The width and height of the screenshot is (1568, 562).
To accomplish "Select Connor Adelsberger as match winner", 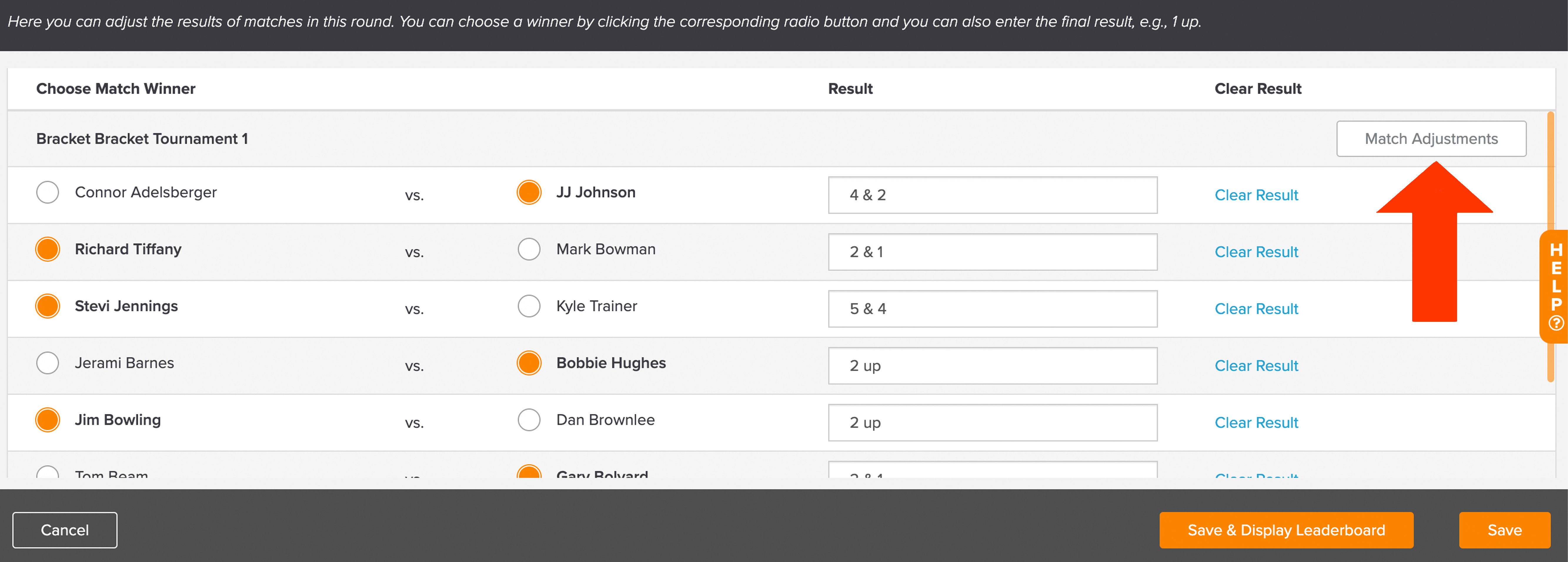I will [47, 192].
